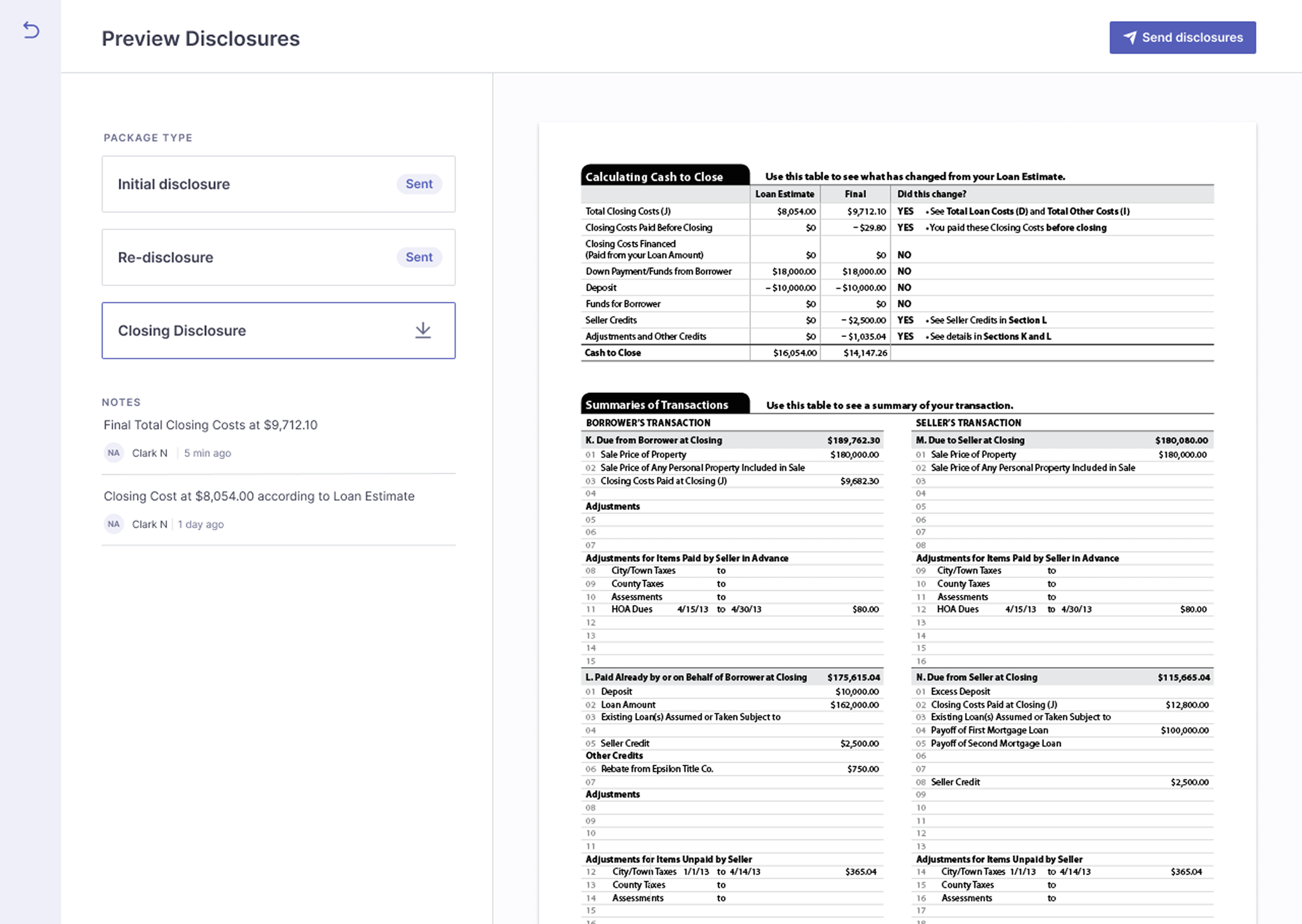Click the $189,762.30 borrower total
The height and width of the screenshot is (924, 1302).
pyautogui.click(x=854, y=441)
